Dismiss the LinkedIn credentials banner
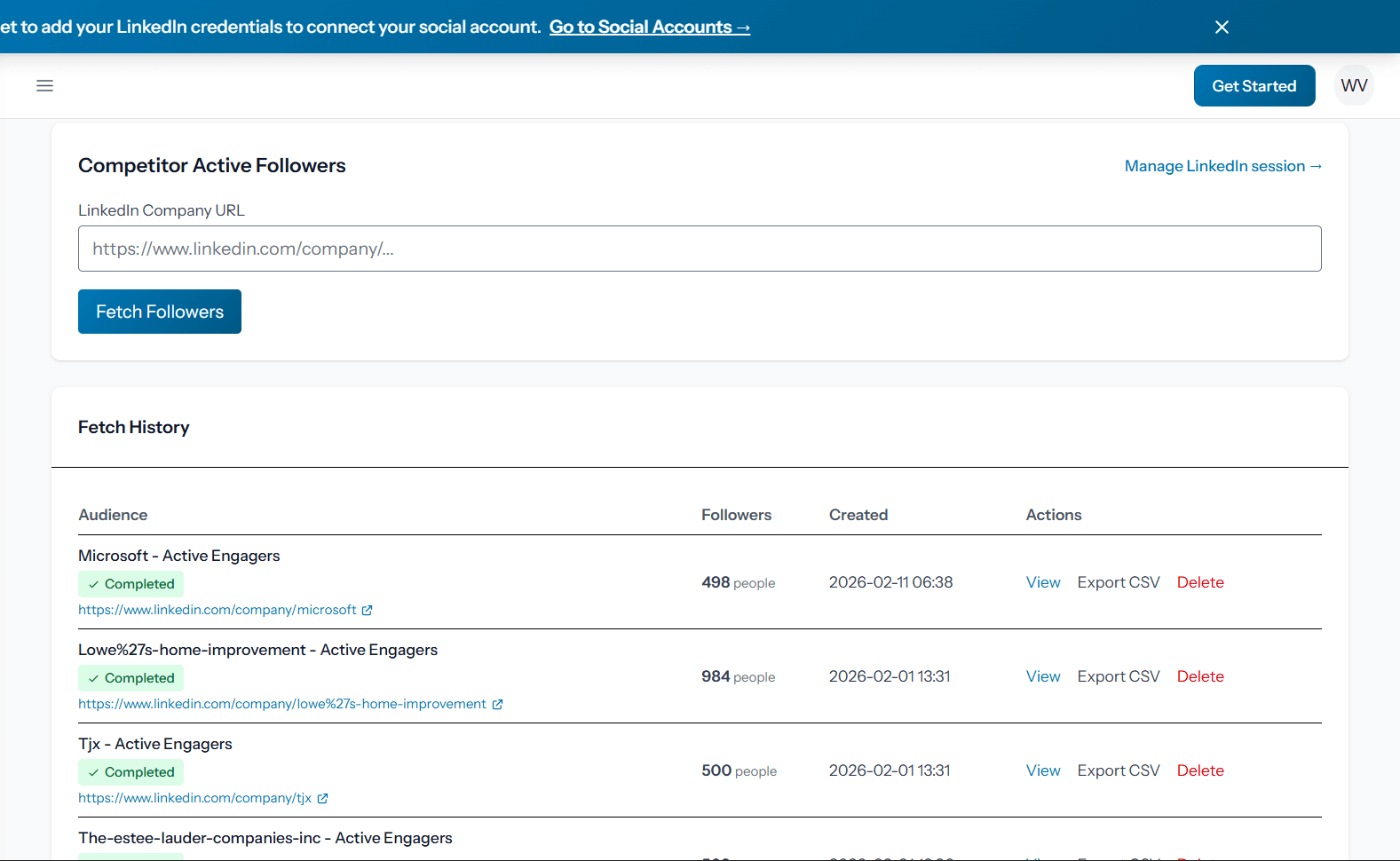The width and height of the screenshot is (1400, 861). click(1222, 28)
